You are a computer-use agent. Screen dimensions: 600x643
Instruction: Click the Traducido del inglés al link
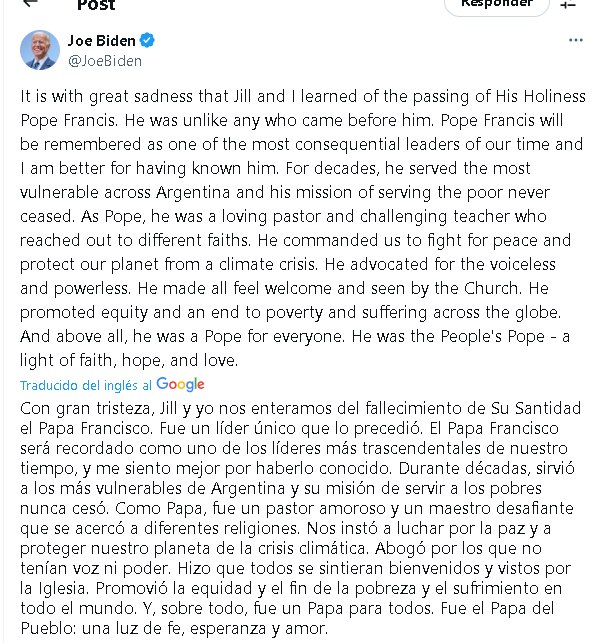(x=86, y=385)
